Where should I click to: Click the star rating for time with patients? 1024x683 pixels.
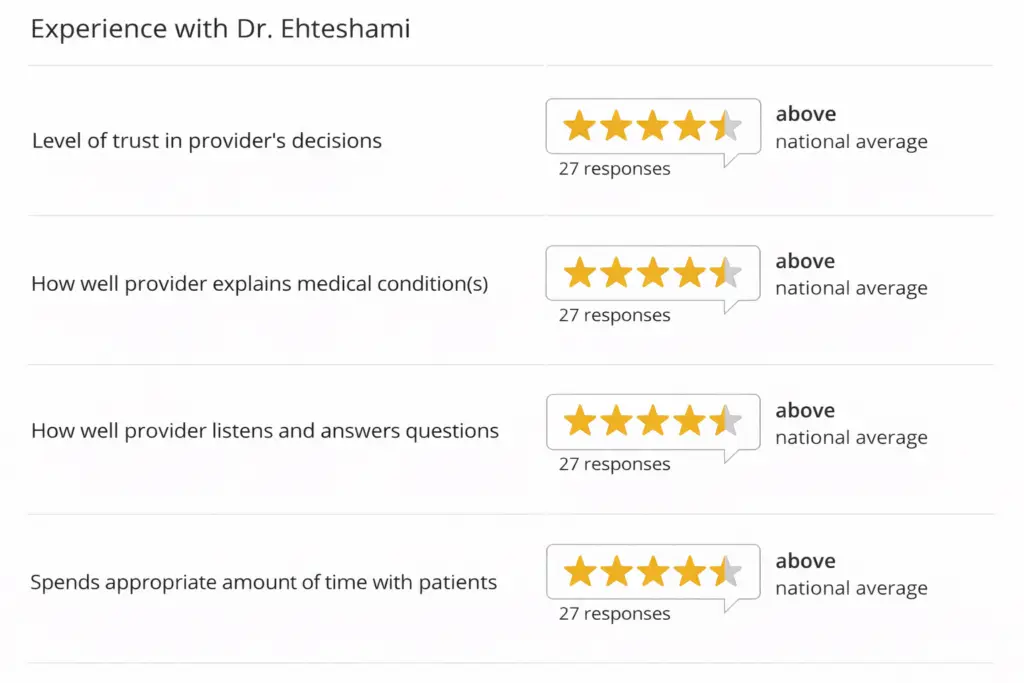tap(652, 572)
